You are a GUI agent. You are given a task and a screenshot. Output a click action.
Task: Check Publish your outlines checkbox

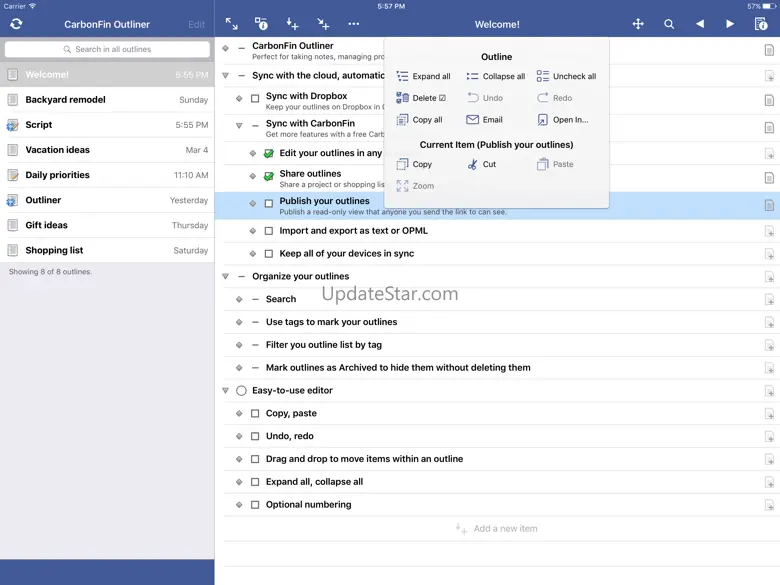(x=269, y=203)
